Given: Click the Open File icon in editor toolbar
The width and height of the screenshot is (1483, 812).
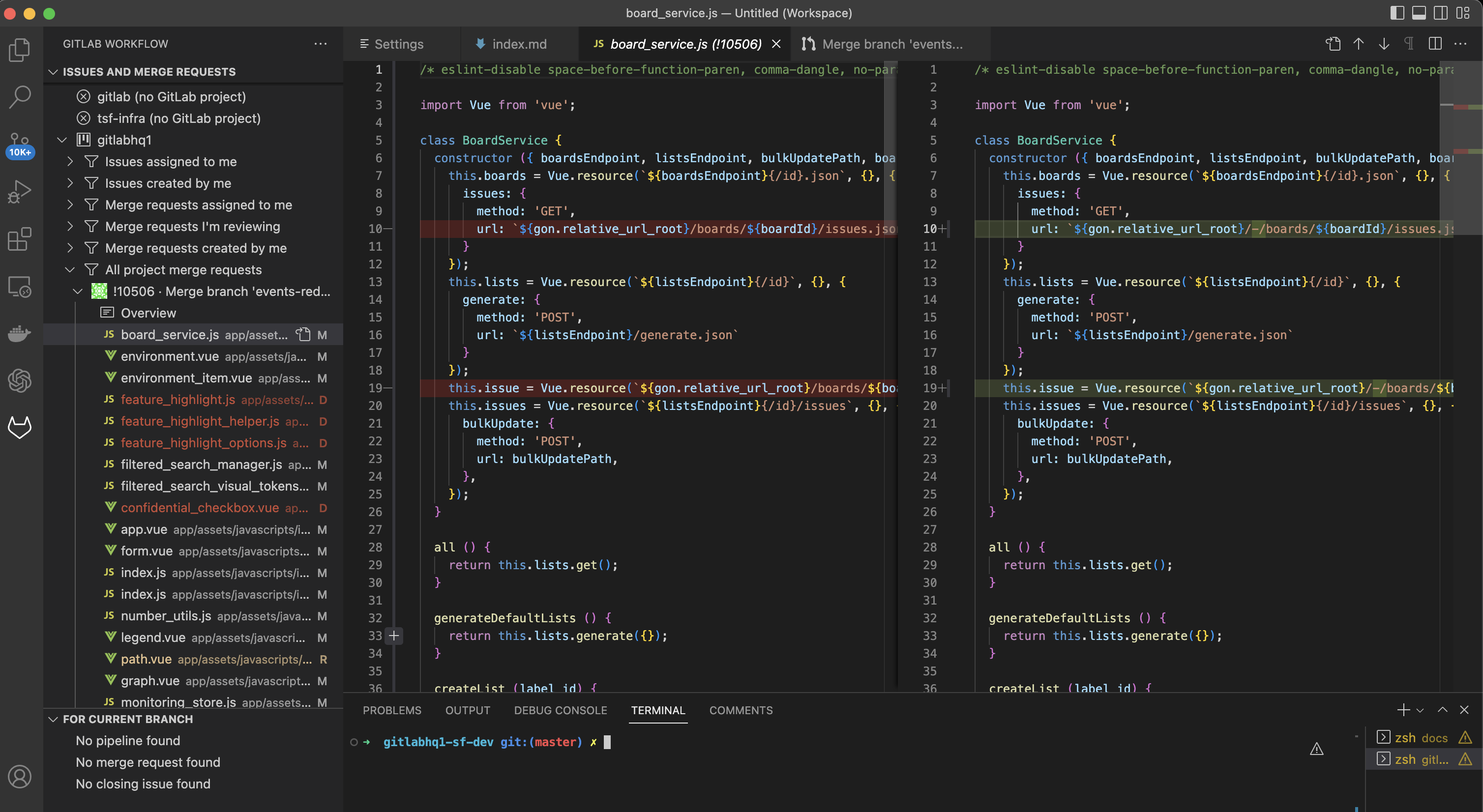Looking at the screenshot, I should 1334,44.
